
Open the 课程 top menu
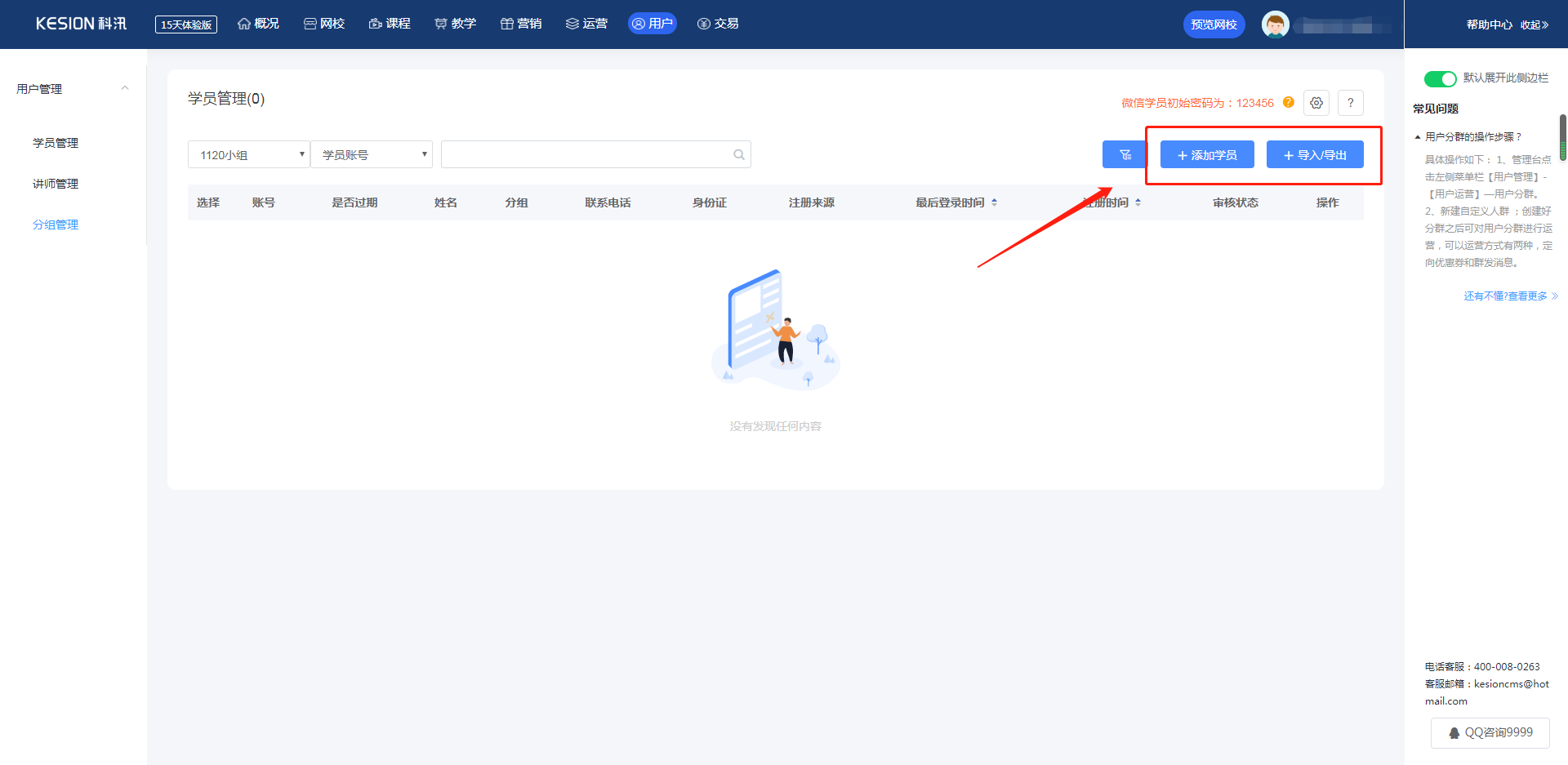(x=390, y=24)
